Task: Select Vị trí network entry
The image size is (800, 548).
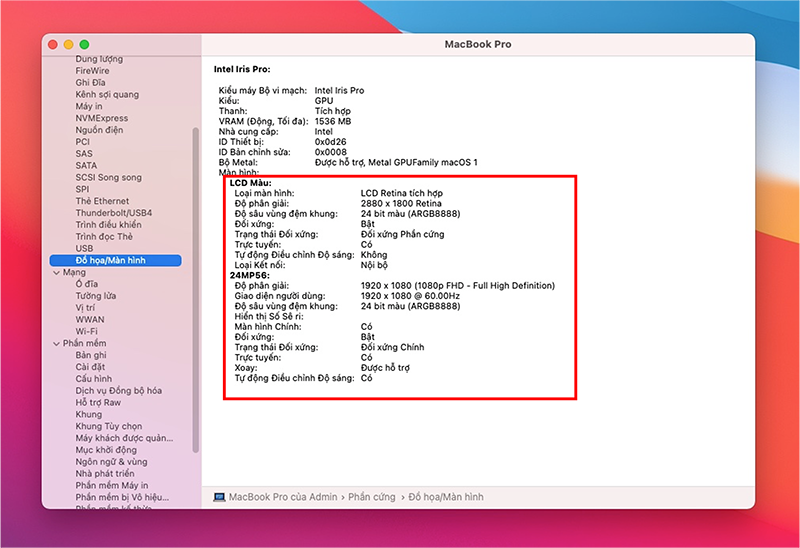Action: pos(85,308)
